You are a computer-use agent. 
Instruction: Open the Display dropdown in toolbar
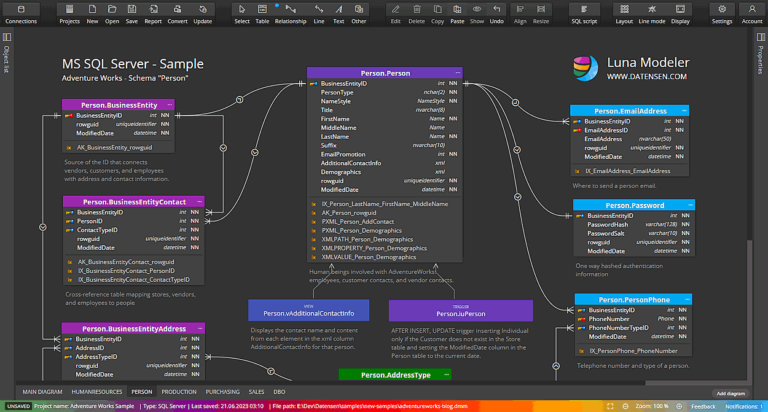[x=680, y=12]
